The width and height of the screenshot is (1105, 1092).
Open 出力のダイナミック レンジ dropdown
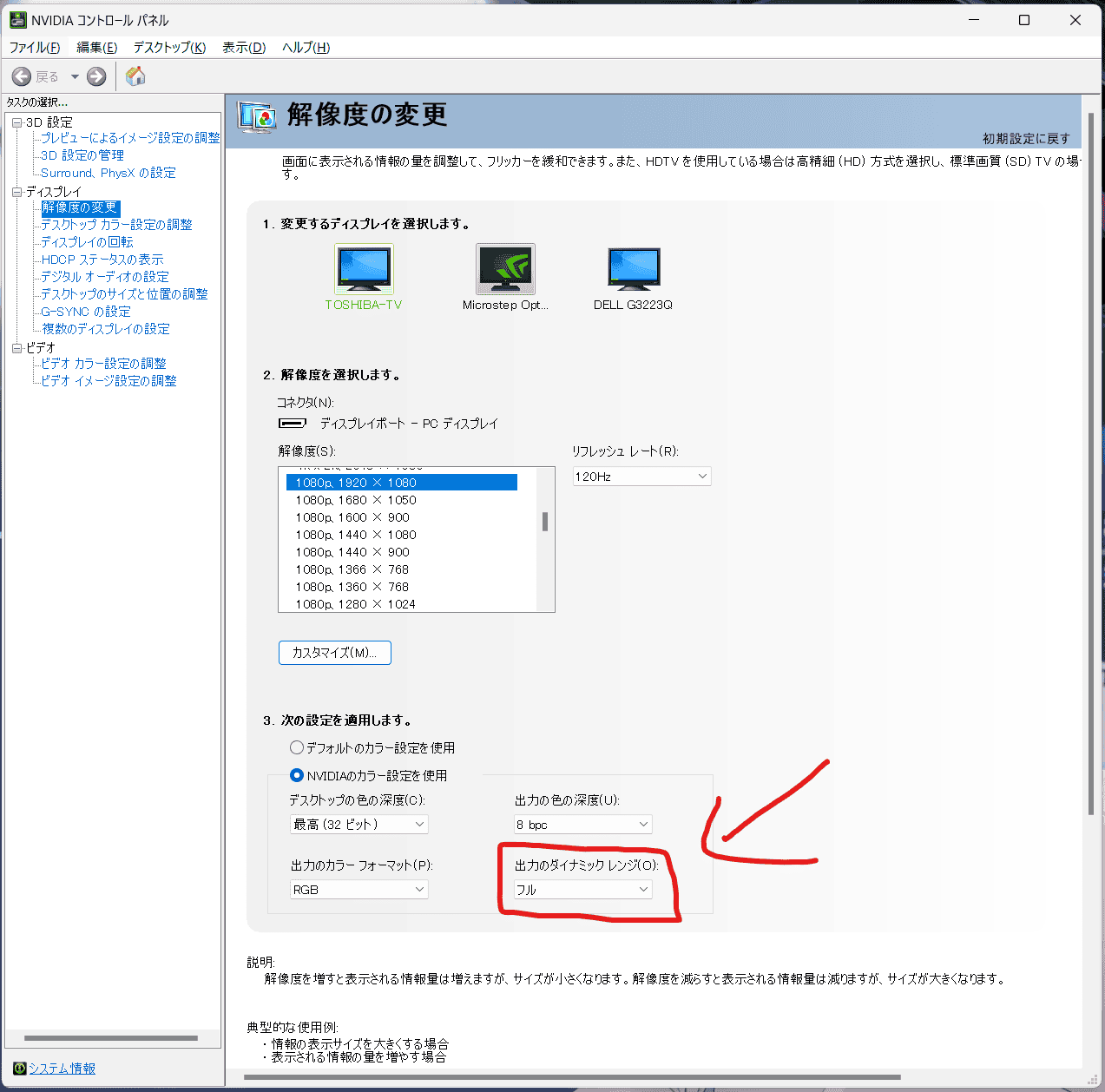583,890
